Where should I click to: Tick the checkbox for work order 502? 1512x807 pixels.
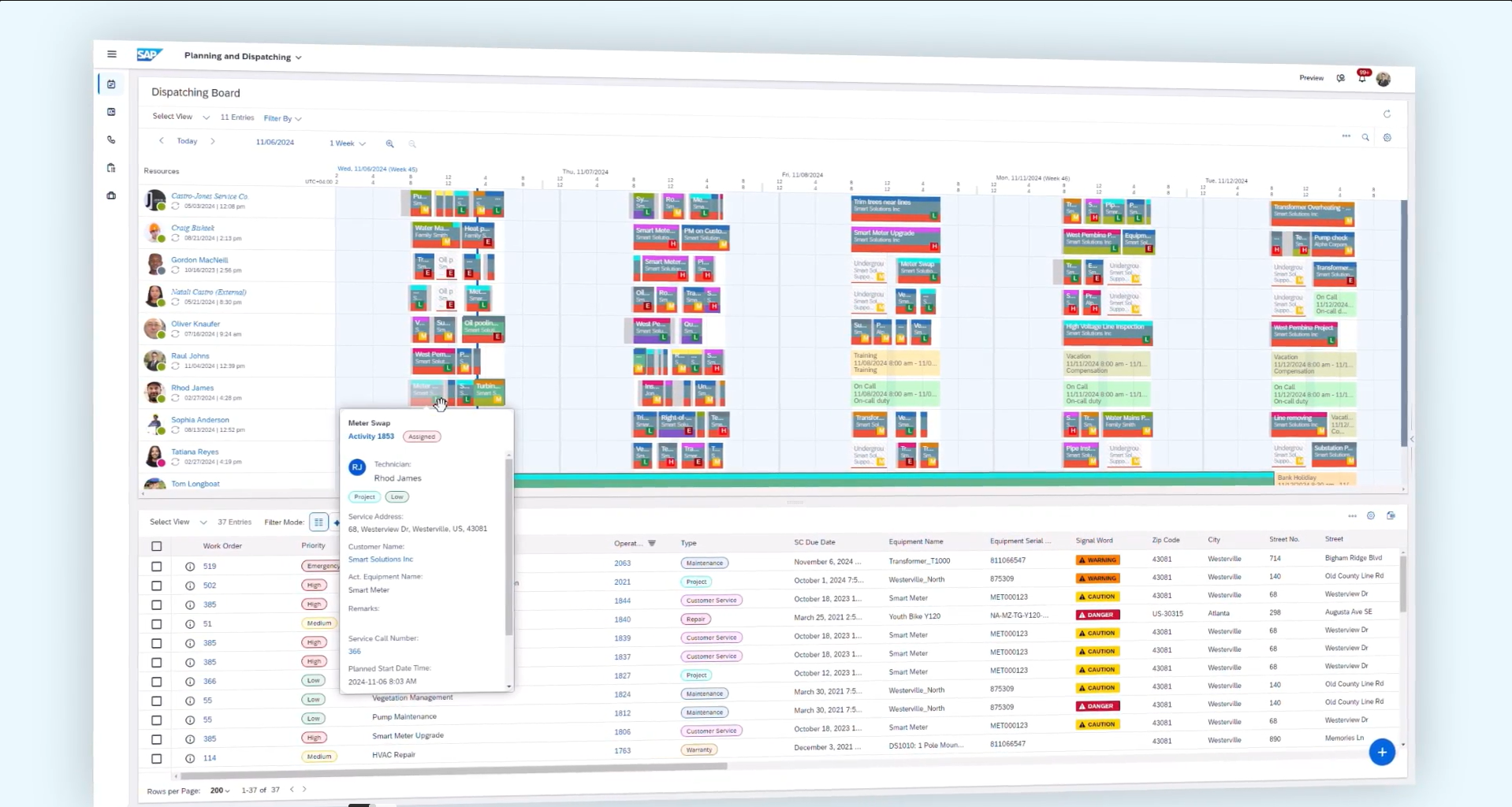click(x=157, y=586)
